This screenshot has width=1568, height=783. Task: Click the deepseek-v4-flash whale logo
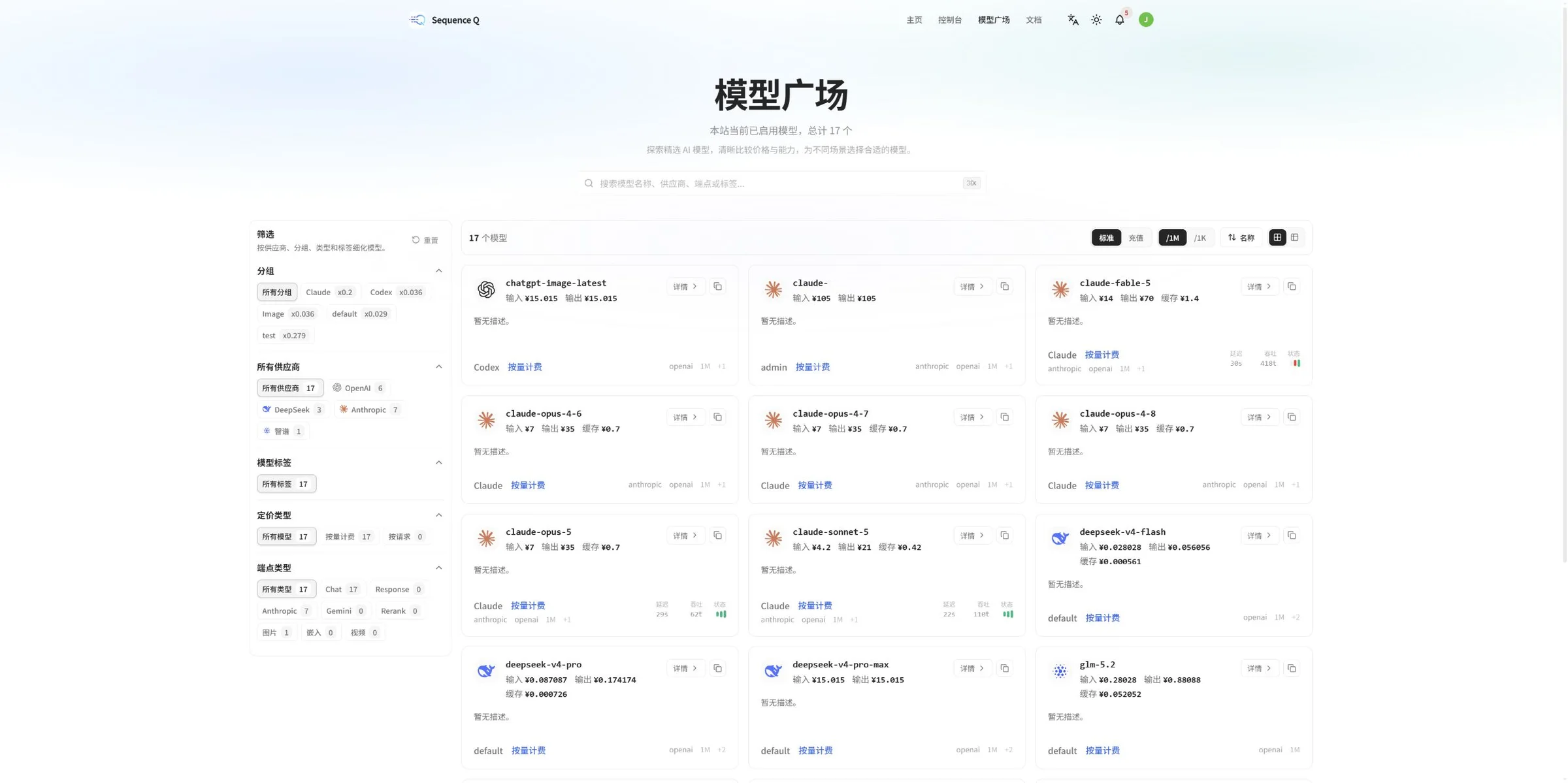click(1060, 538)
